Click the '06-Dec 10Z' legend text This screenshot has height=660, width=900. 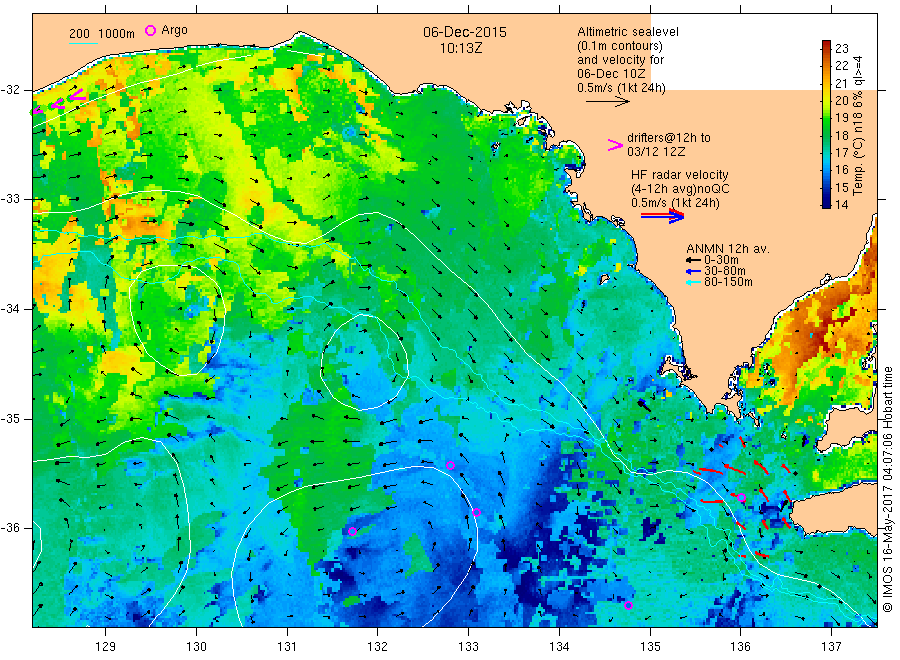pyautogui.click(x=611, y=73)
